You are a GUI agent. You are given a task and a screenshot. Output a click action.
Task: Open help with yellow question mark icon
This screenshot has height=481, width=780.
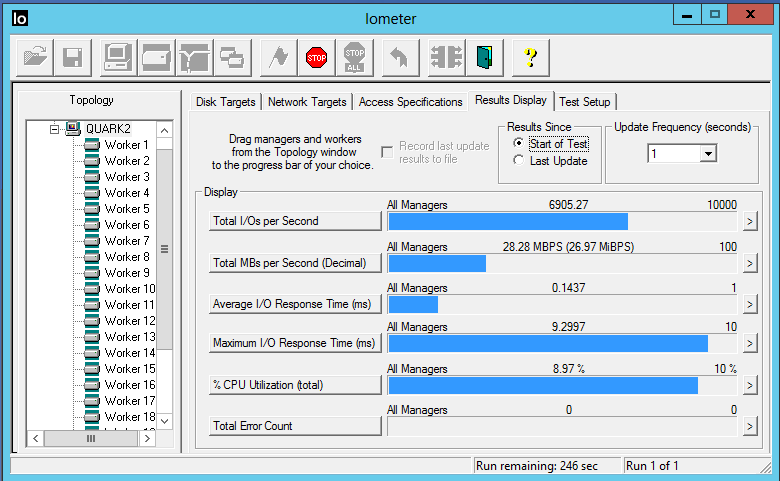[531, 58]
